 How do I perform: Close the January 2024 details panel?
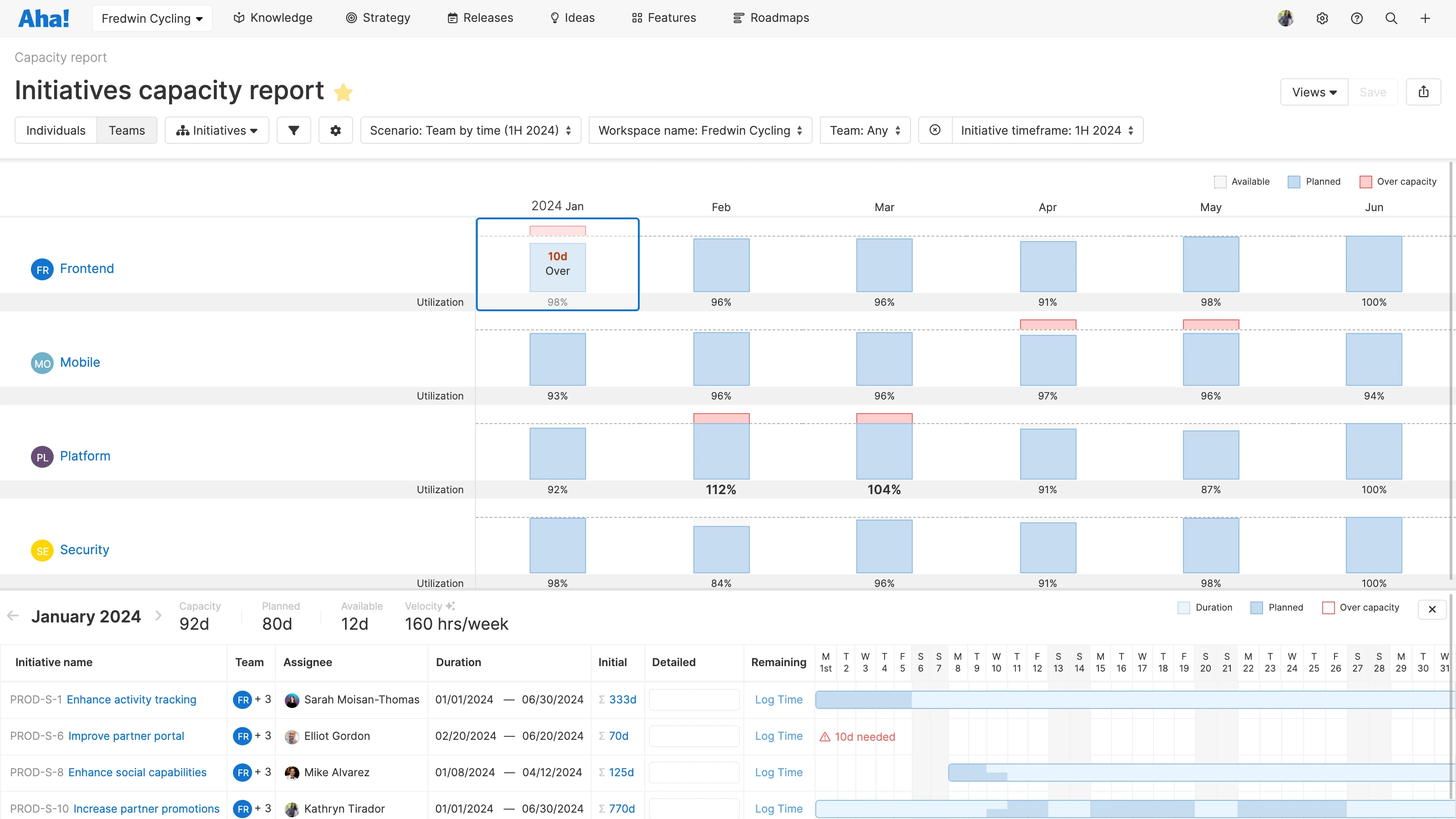click(1432, 609)
